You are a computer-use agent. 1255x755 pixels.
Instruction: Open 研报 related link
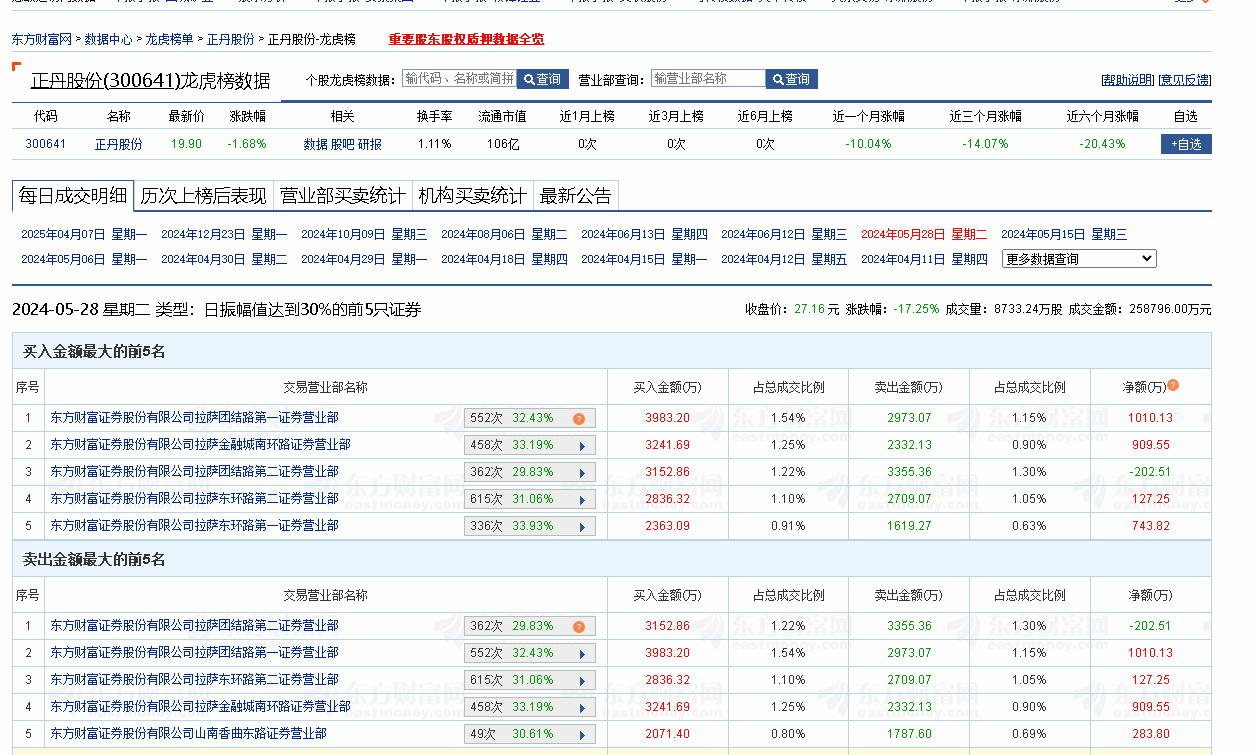(x=370, y=144)
